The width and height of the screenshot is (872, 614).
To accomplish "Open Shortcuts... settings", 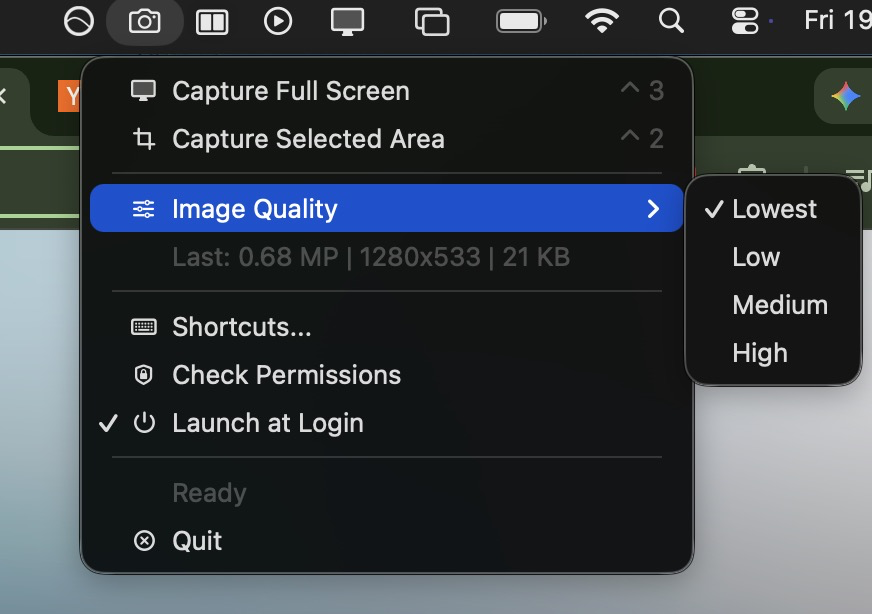I will pyautogui.click(x=387, y=326).
